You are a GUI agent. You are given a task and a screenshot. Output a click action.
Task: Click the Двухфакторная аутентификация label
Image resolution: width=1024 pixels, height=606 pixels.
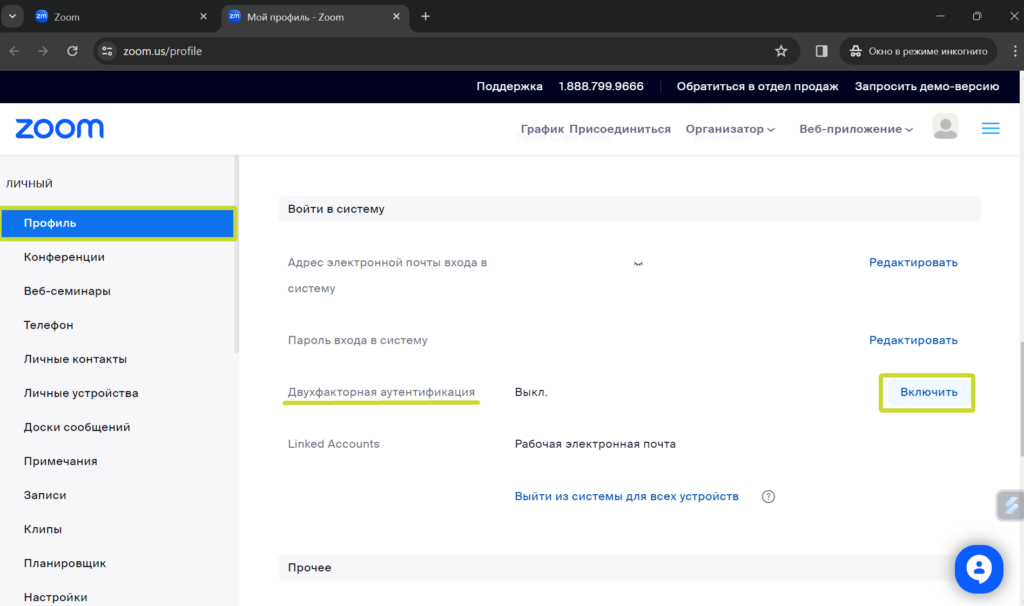coord(381,392)
